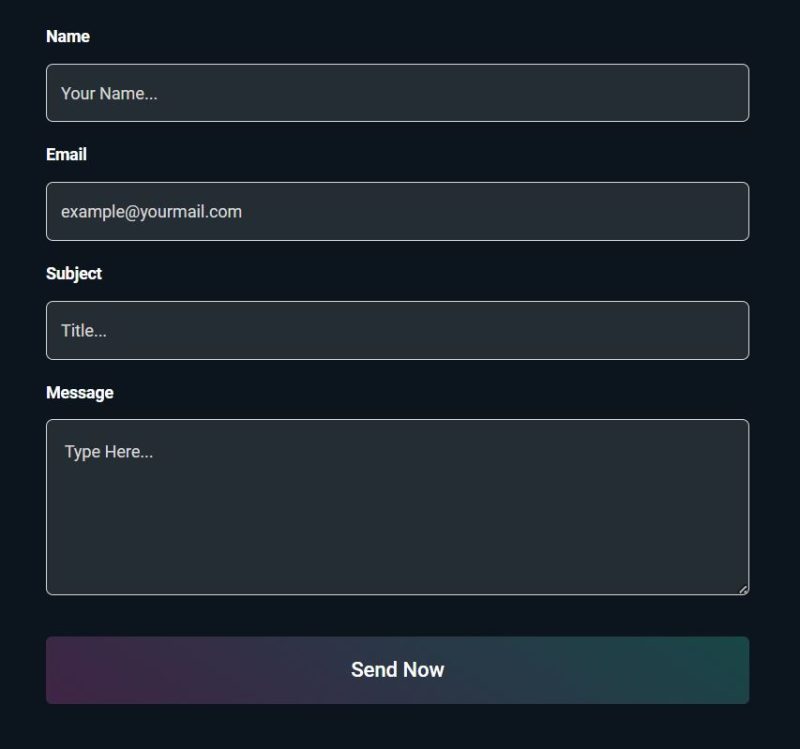Click the Name input field

(397, 93)
